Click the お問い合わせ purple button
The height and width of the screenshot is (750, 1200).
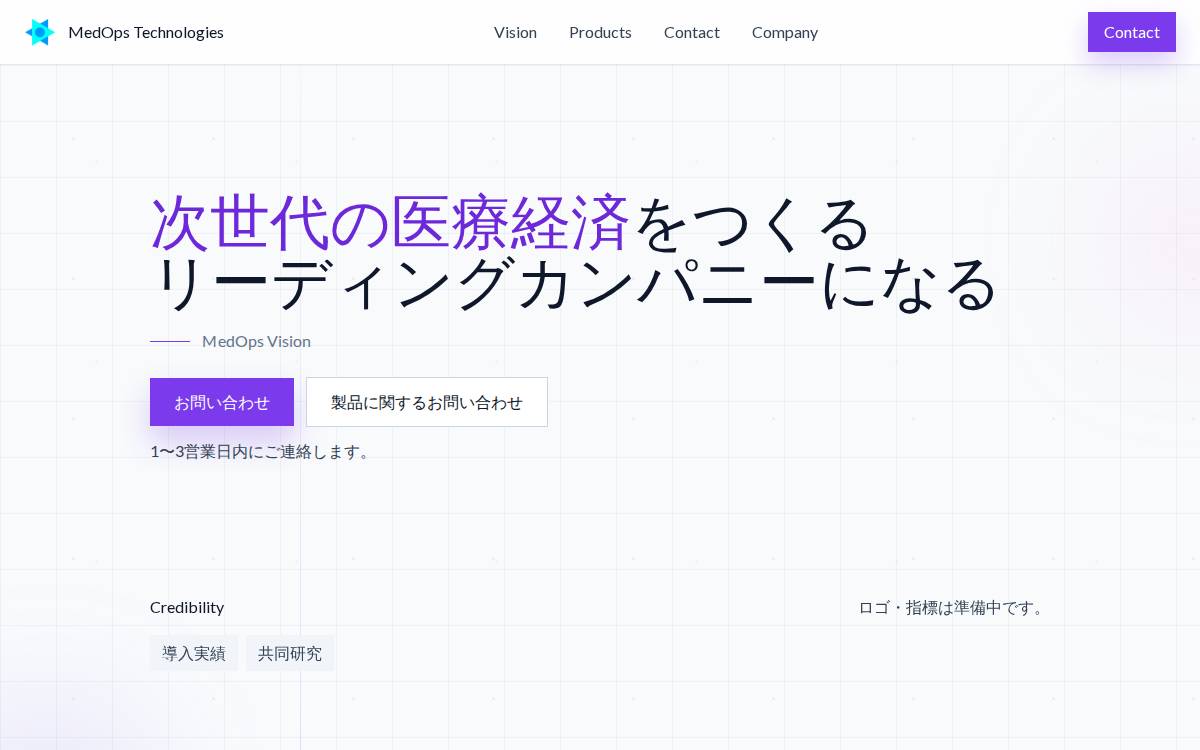click(x=222, y=402)
